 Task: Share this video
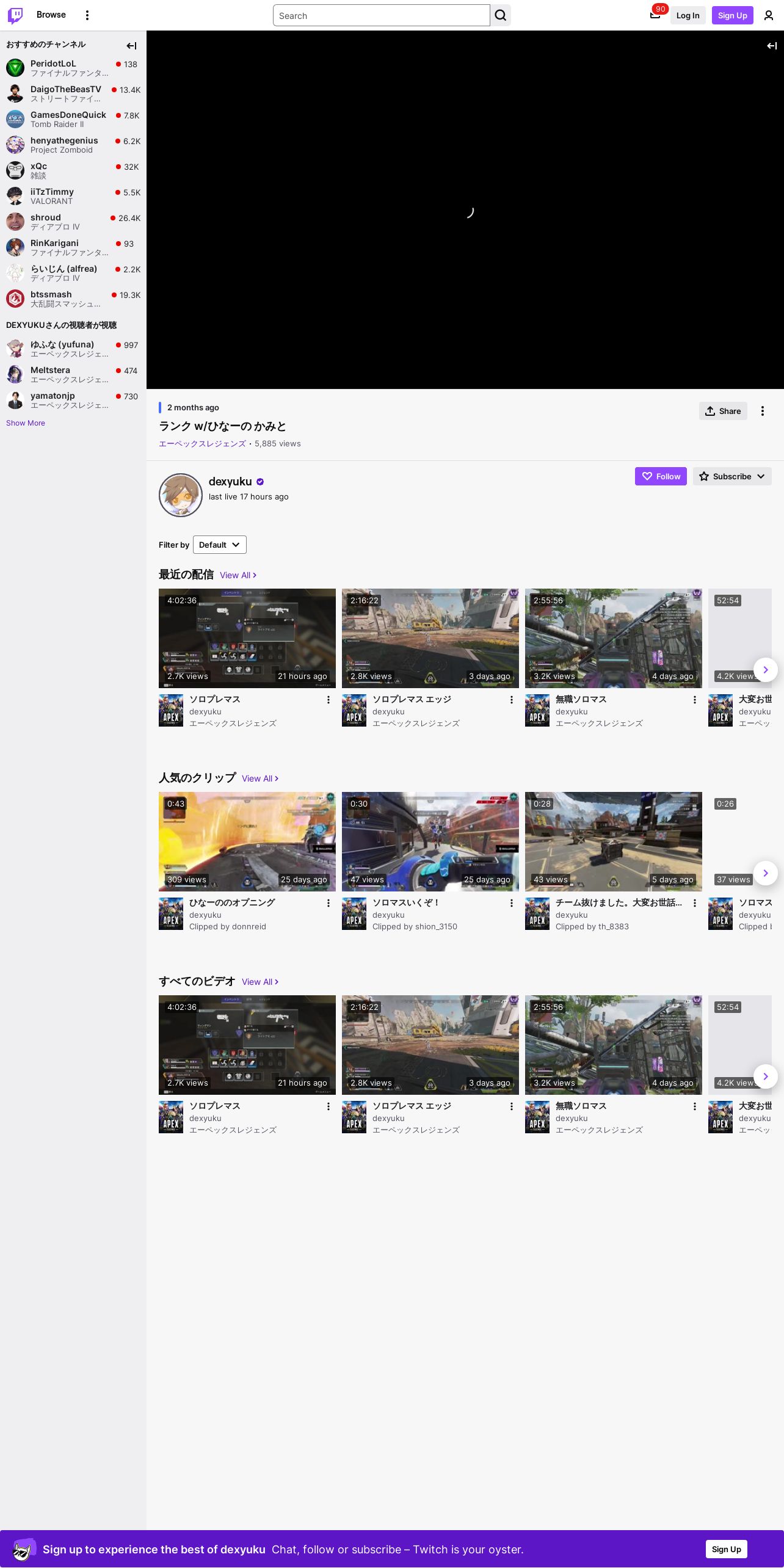(x=723, y=411)
